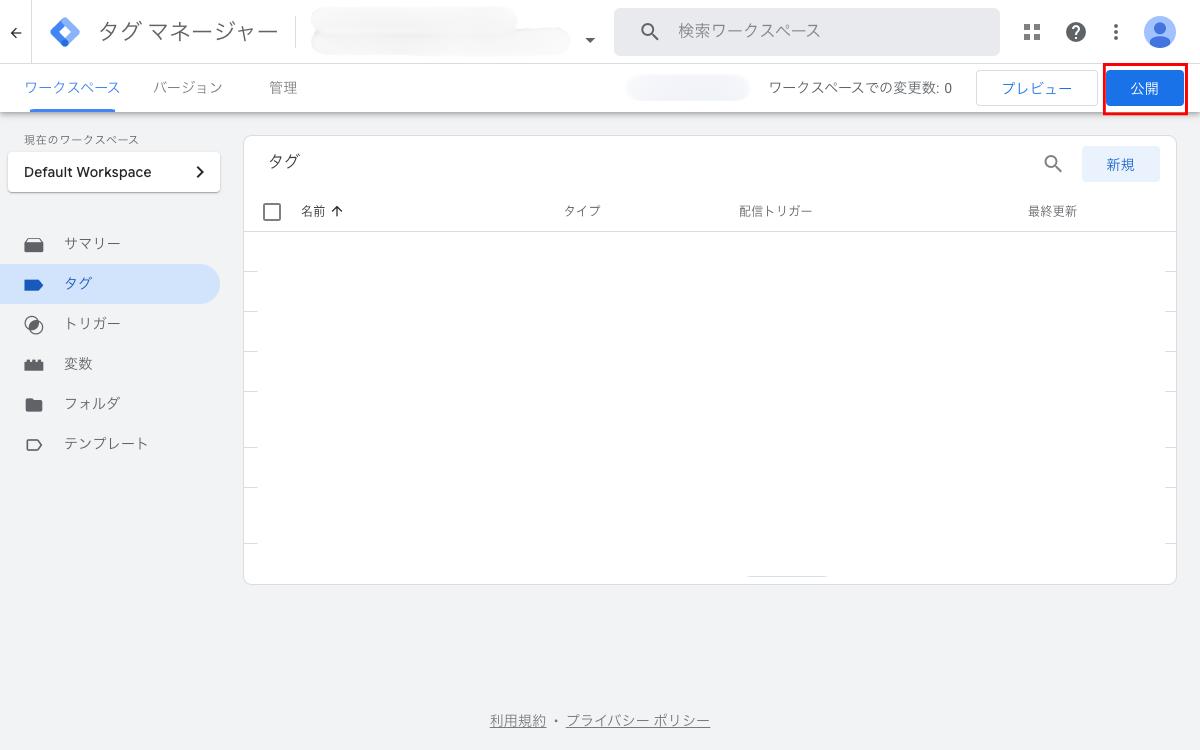Switch to the バージョン tab
1200x750 pixels.
click(x=188, y=88)
